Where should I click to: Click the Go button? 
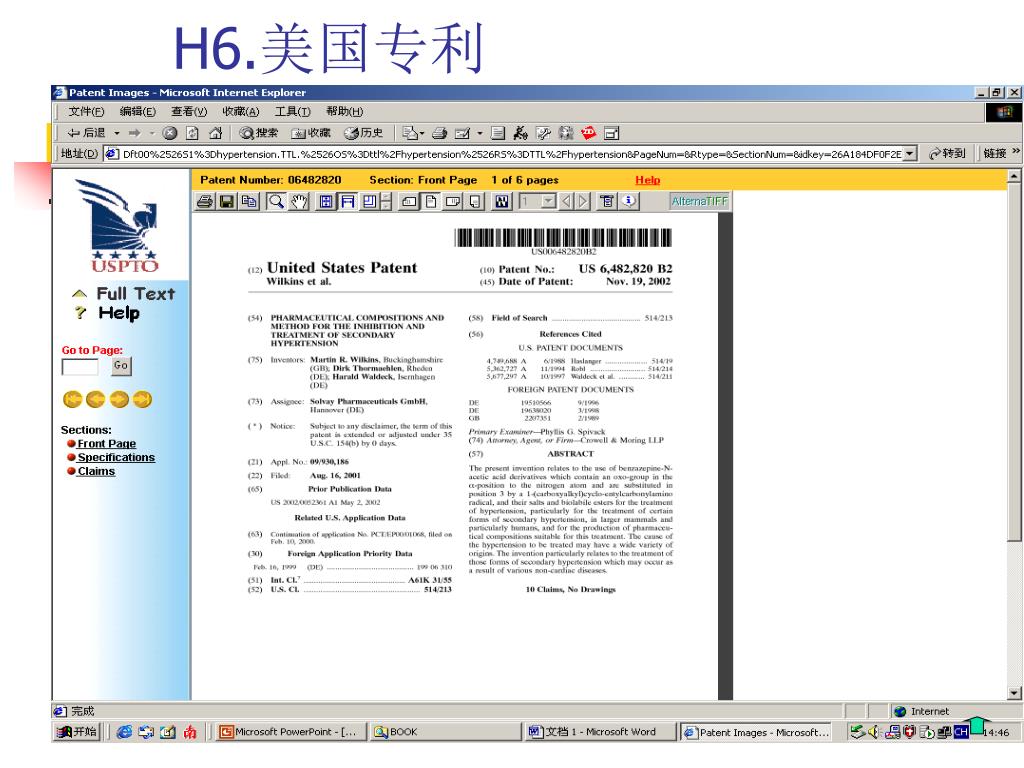(121, 366)
